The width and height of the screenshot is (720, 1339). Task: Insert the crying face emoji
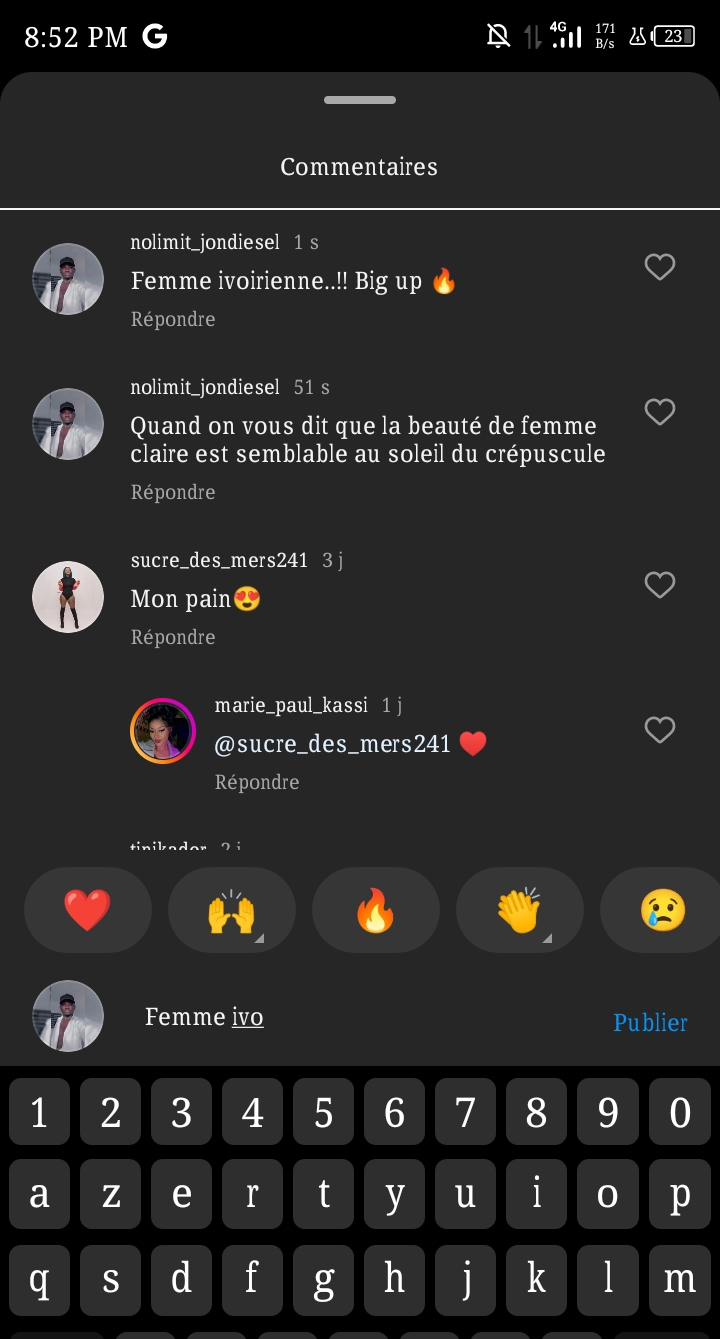click(662, 910)
